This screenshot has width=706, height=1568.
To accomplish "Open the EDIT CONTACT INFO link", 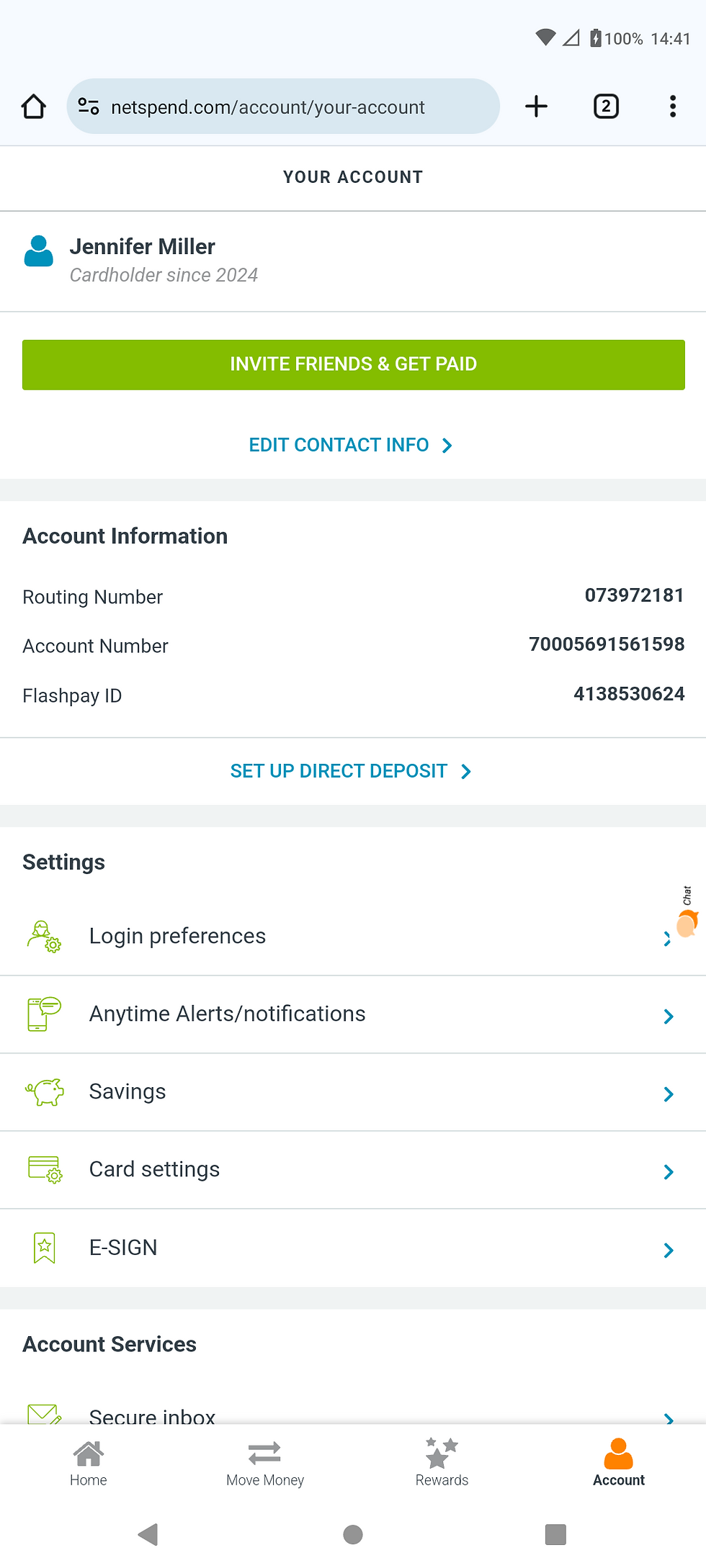I will (x=351, y=445).
